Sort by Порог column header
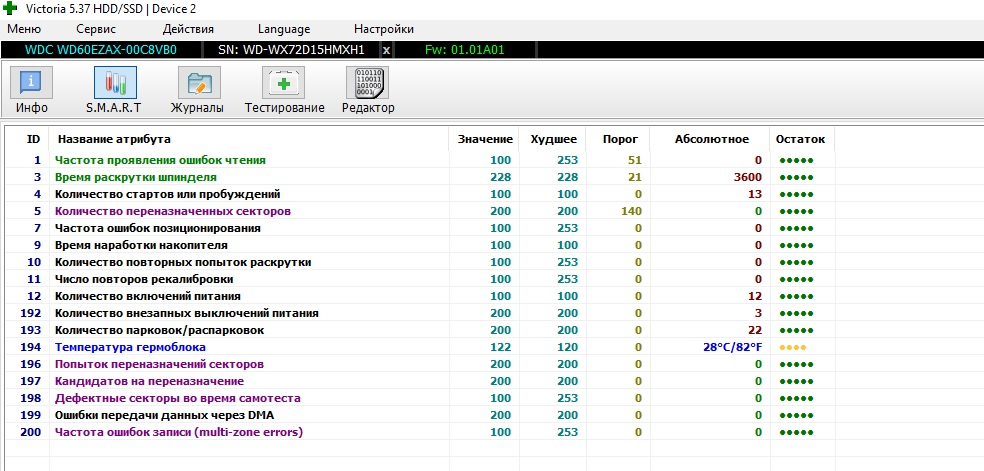Screen dimensions: 984x471 pos(620,139)
